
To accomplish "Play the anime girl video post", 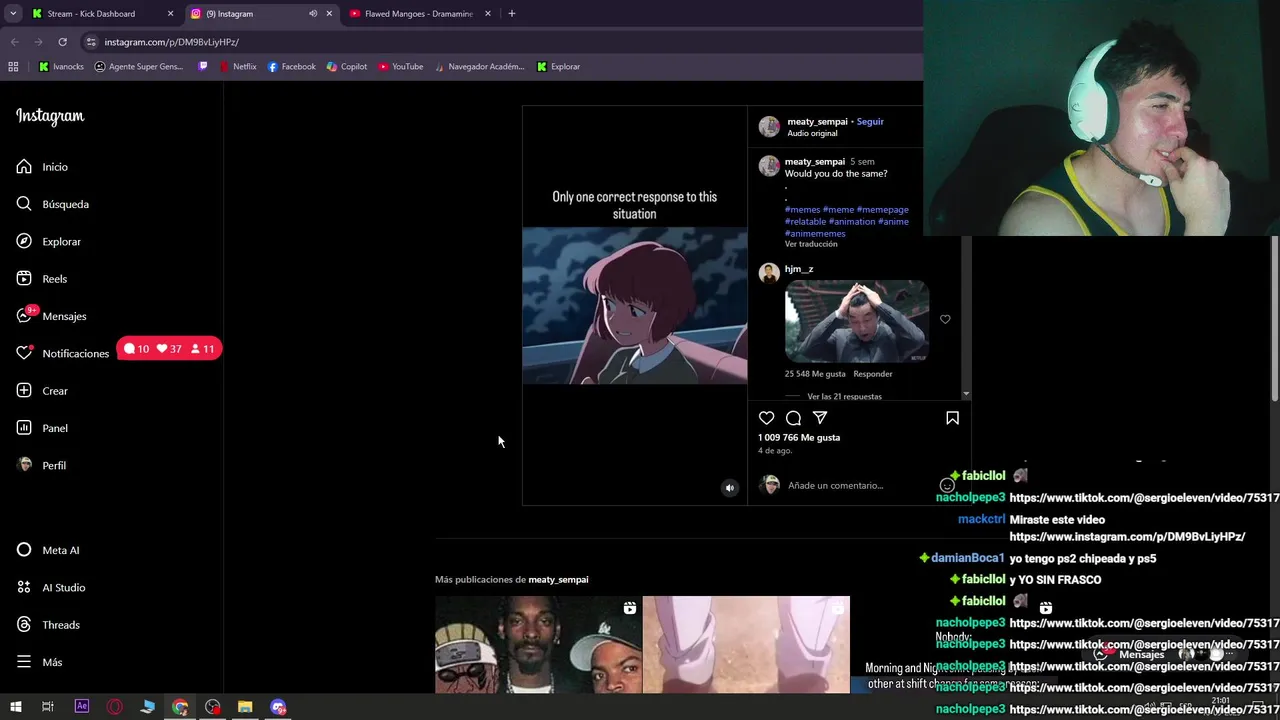I will pos(635,305).
